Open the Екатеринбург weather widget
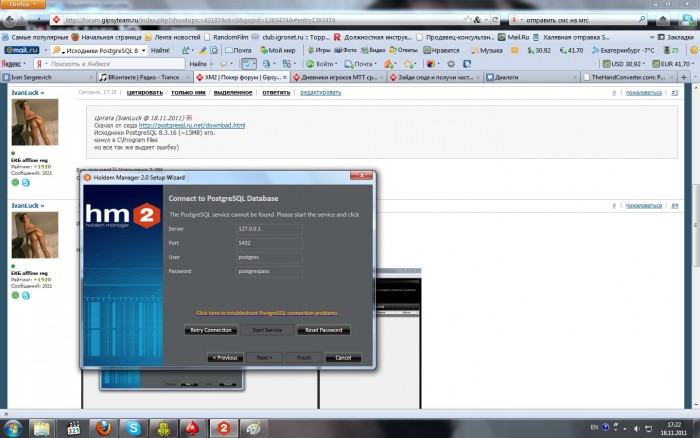The width and height of the screenshot is (700, 438). (x=623, y=50)
